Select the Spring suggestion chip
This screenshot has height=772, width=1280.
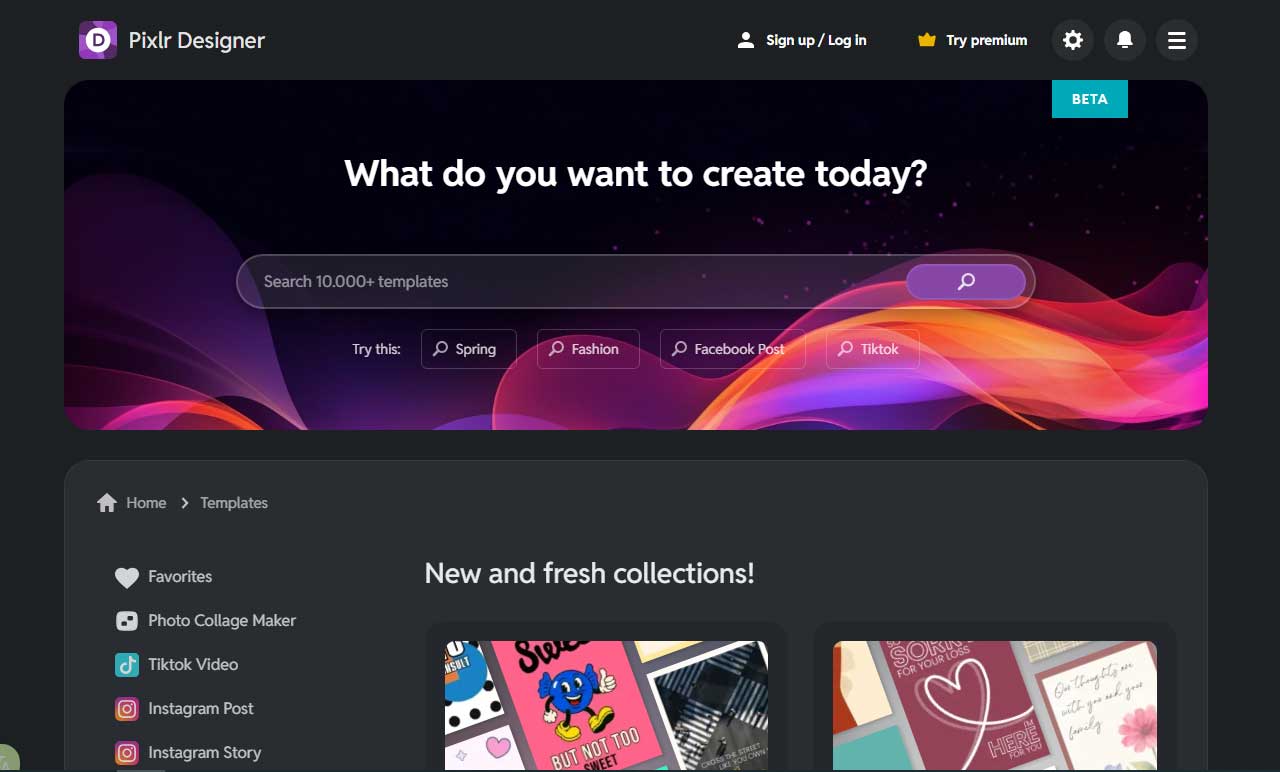468,349
